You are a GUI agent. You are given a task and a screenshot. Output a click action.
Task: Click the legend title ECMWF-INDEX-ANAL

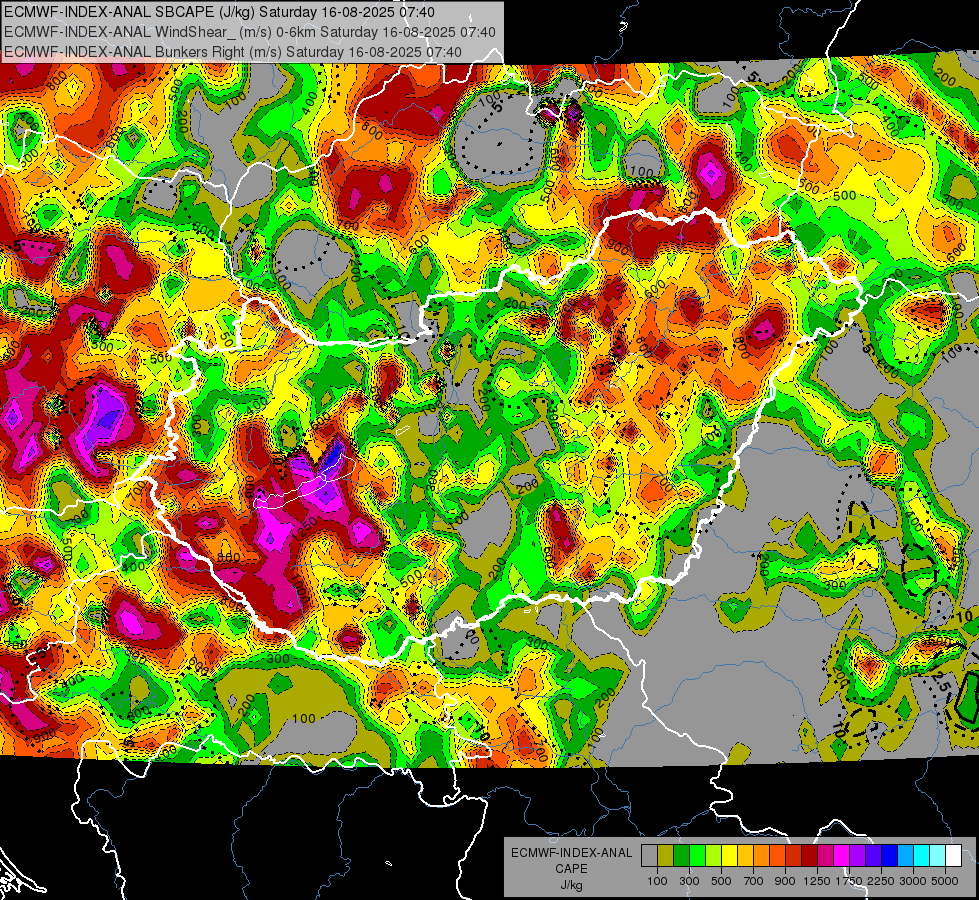tap(571, 853)
